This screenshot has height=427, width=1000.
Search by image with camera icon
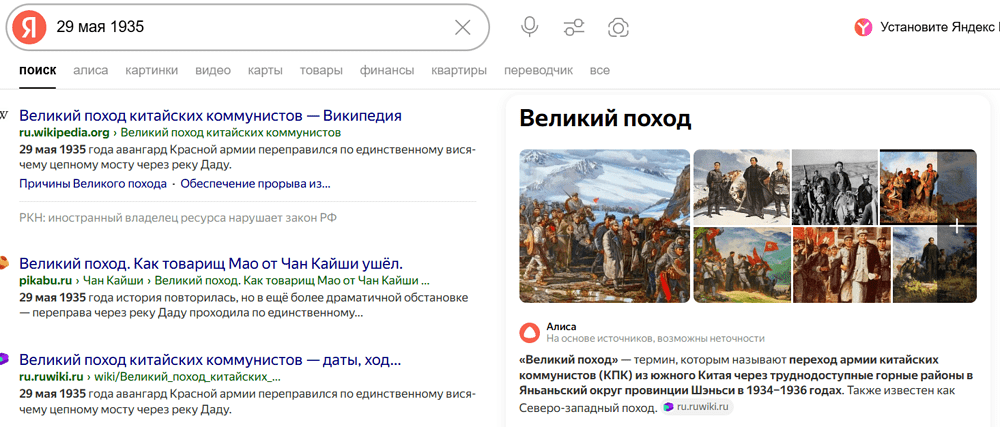coord(619,27)
